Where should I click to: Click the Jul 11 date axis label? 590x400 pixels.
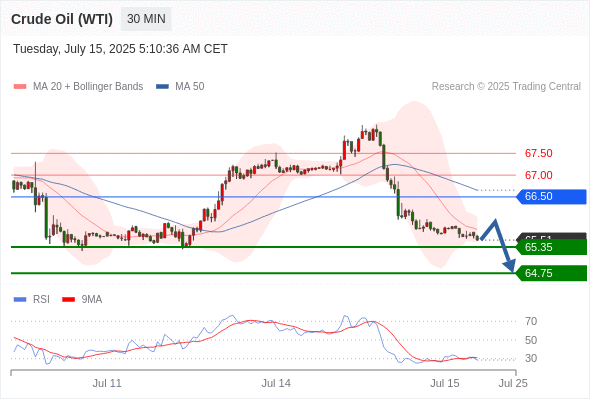pos(107,383)
